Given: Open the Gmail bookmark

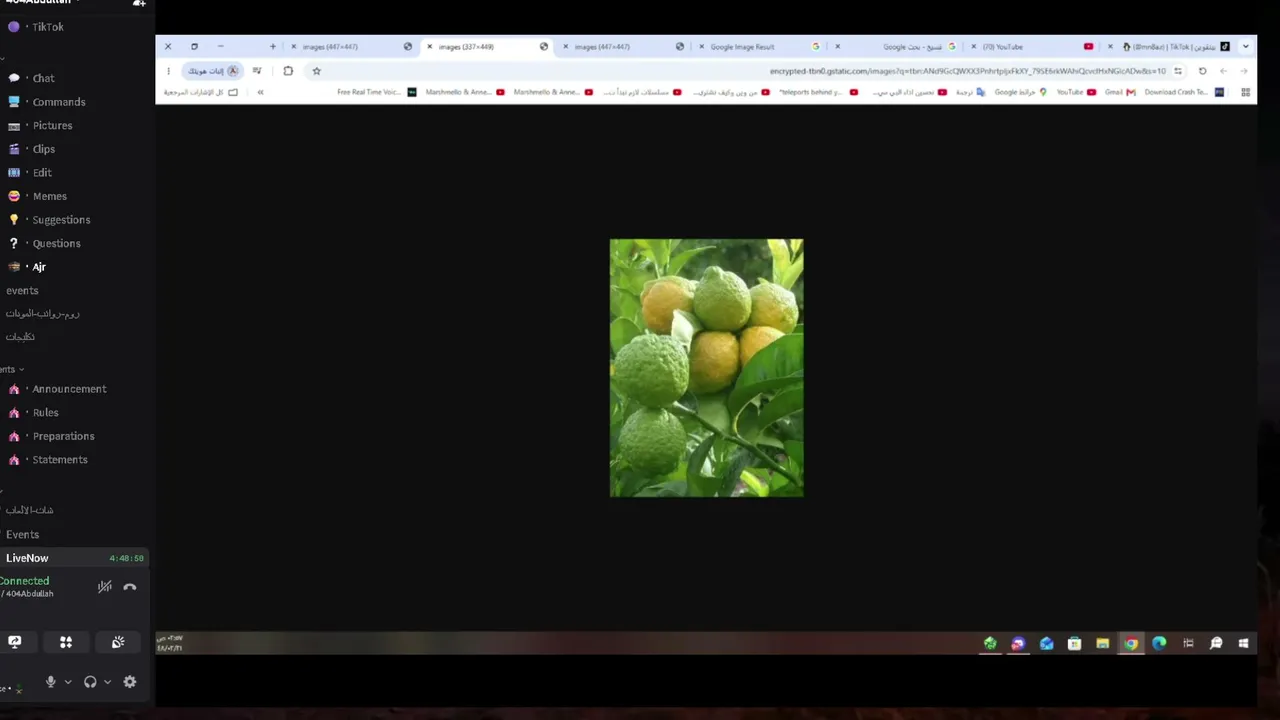Looking at the screenshot, I should tap(1120, 92).
